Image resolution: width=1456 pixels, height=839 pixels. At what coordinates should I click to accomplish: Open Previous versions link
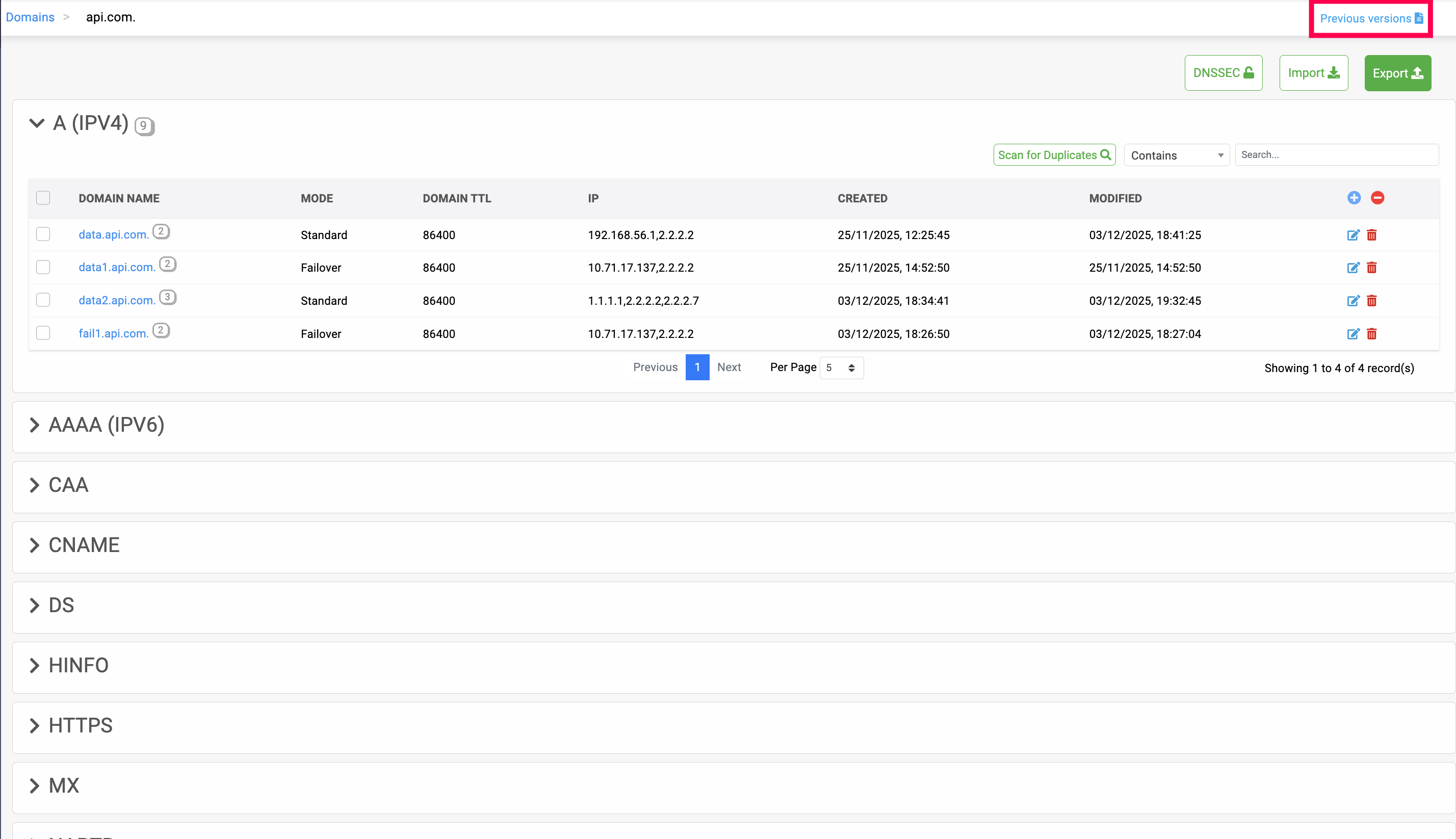1370,18
